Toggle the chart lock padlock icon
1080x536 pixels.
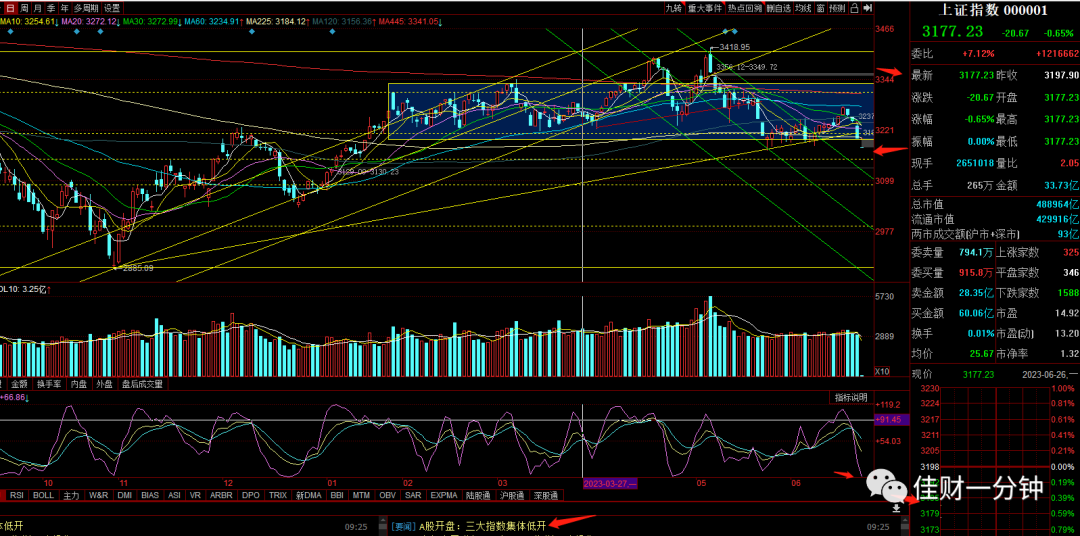pyautogui.click(x=855, y=8)
